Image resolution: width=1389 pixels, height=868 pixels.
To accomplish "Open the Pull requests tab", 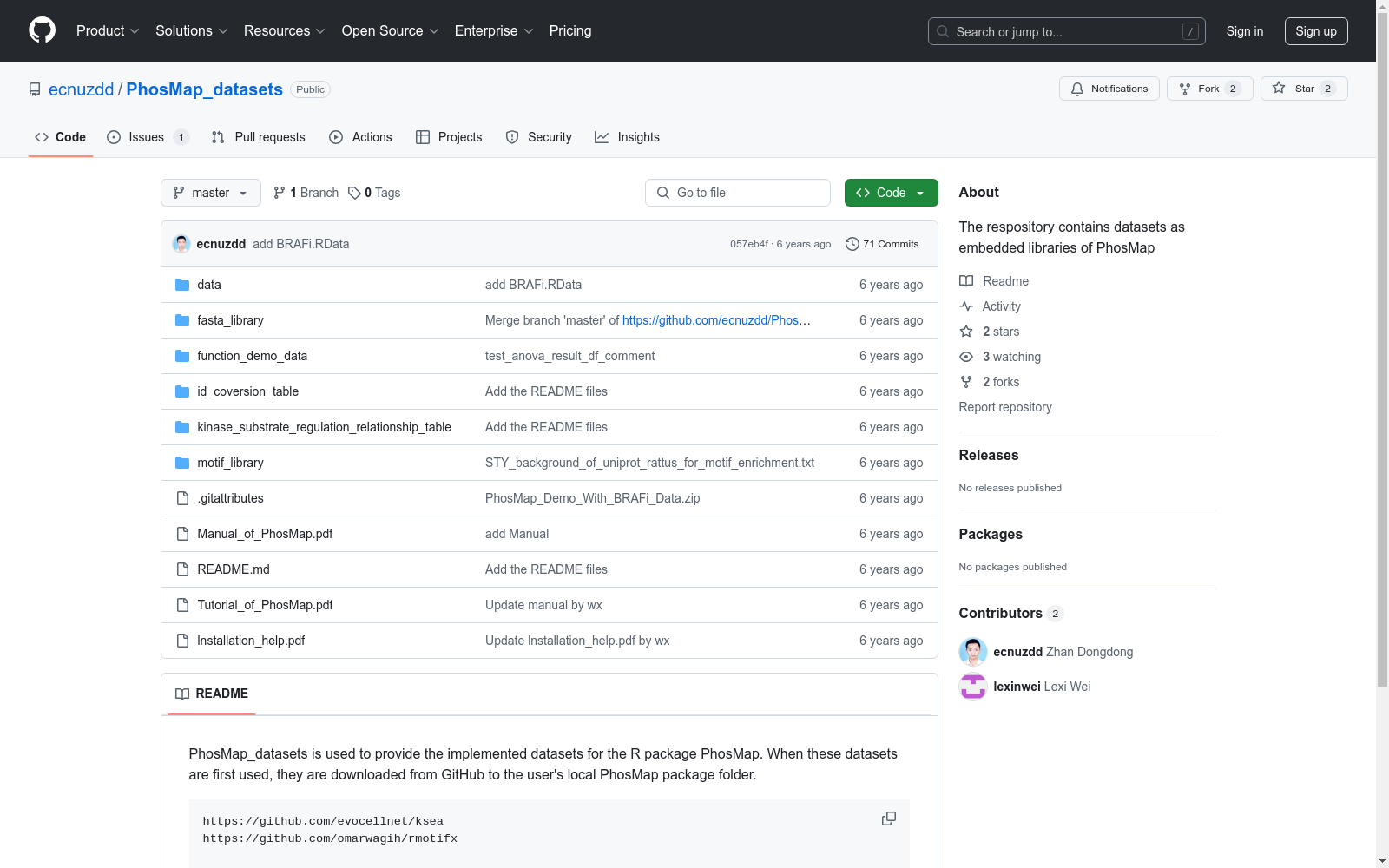I will pyautogui.click(x=259, y=137).
